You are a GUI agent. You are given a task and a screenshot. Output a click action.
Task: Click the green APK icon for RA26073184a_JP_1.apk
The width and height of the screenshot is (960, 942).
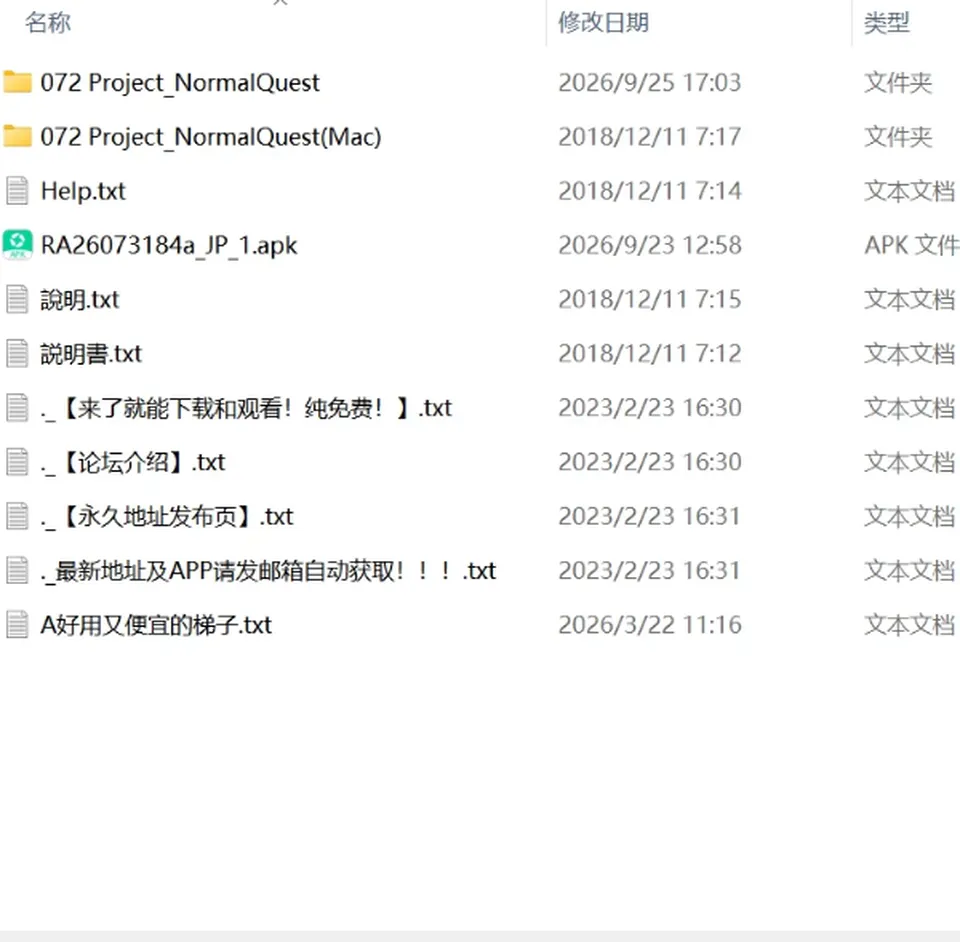[17, 245]
